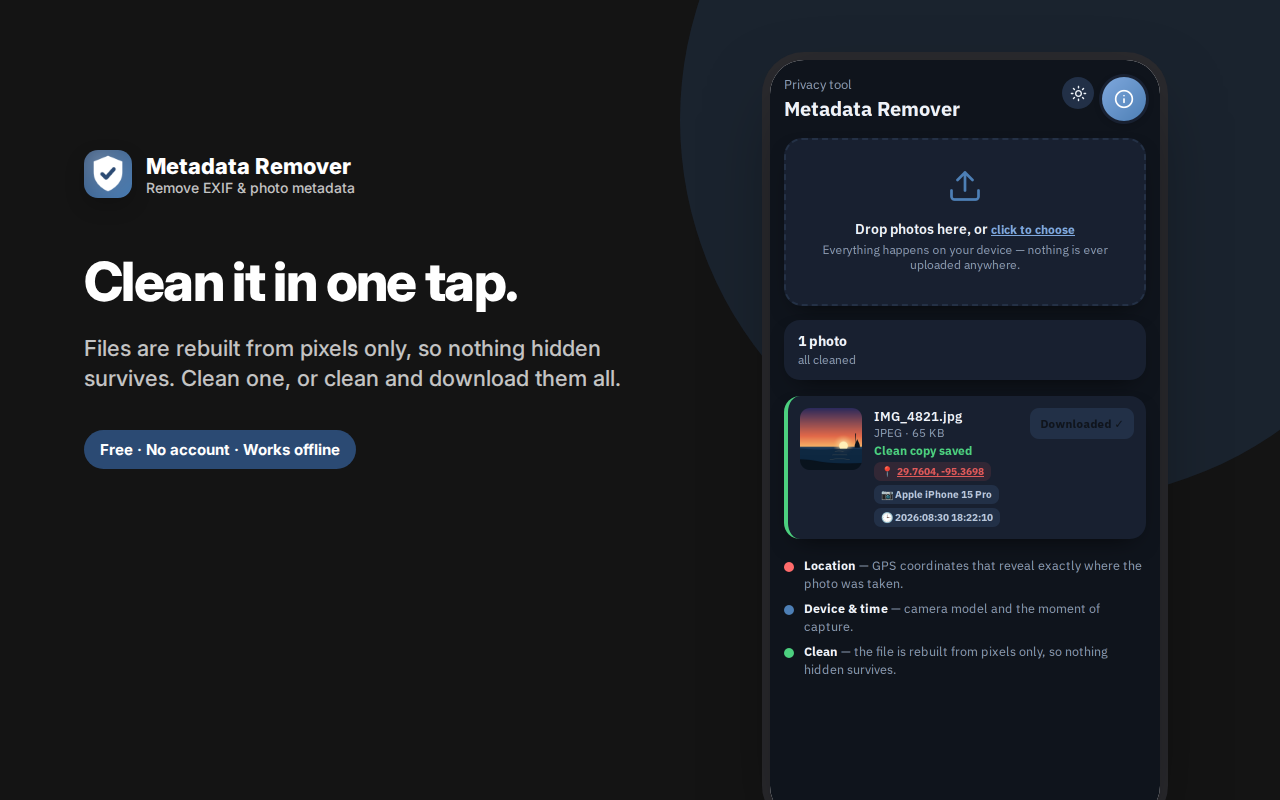Click the 'JPEG · 65 KB' file details

pos(909,434)
